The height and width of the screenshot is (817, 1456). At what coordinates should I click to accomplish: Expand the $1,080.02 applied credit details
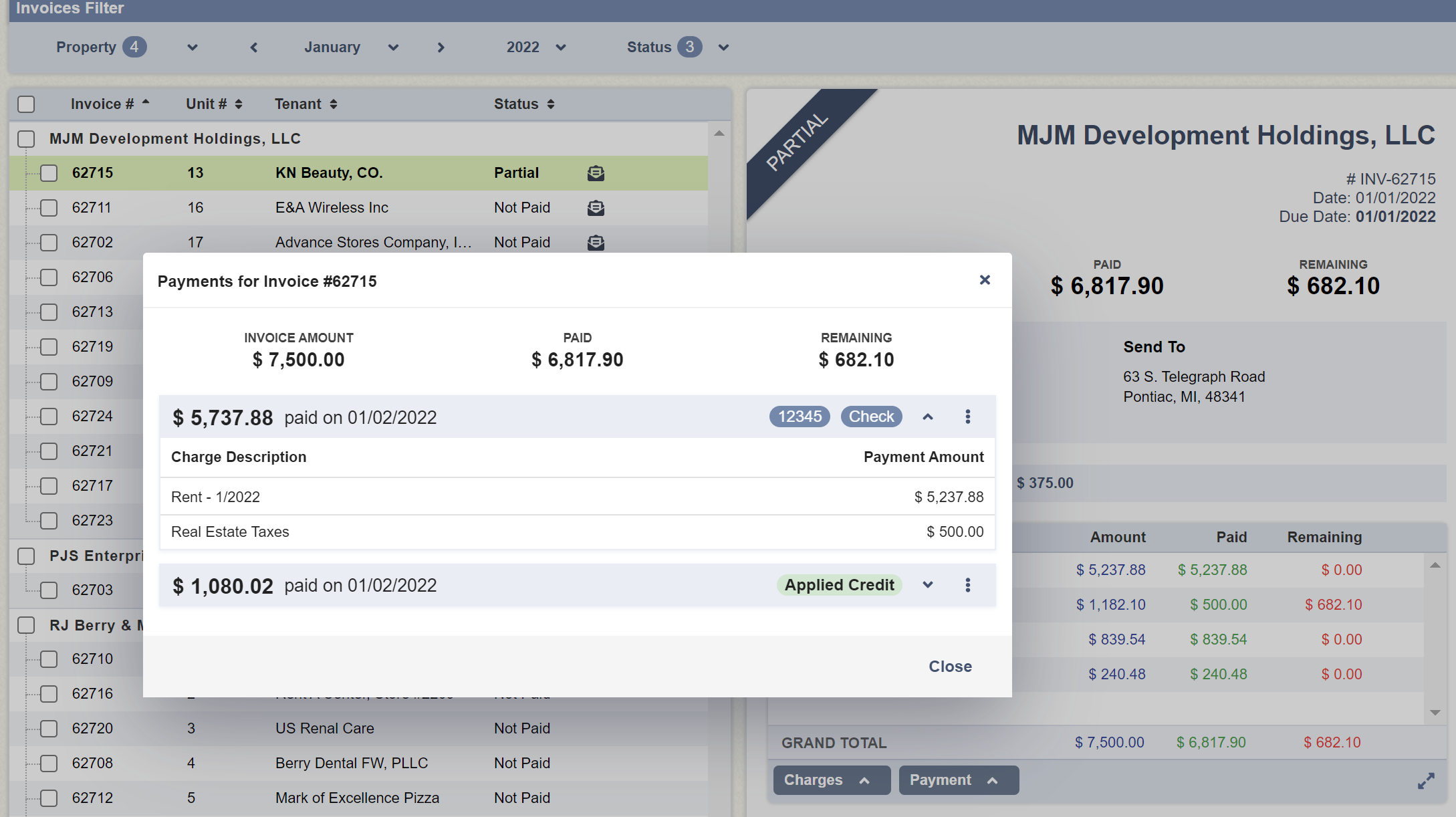coord(928,585)
